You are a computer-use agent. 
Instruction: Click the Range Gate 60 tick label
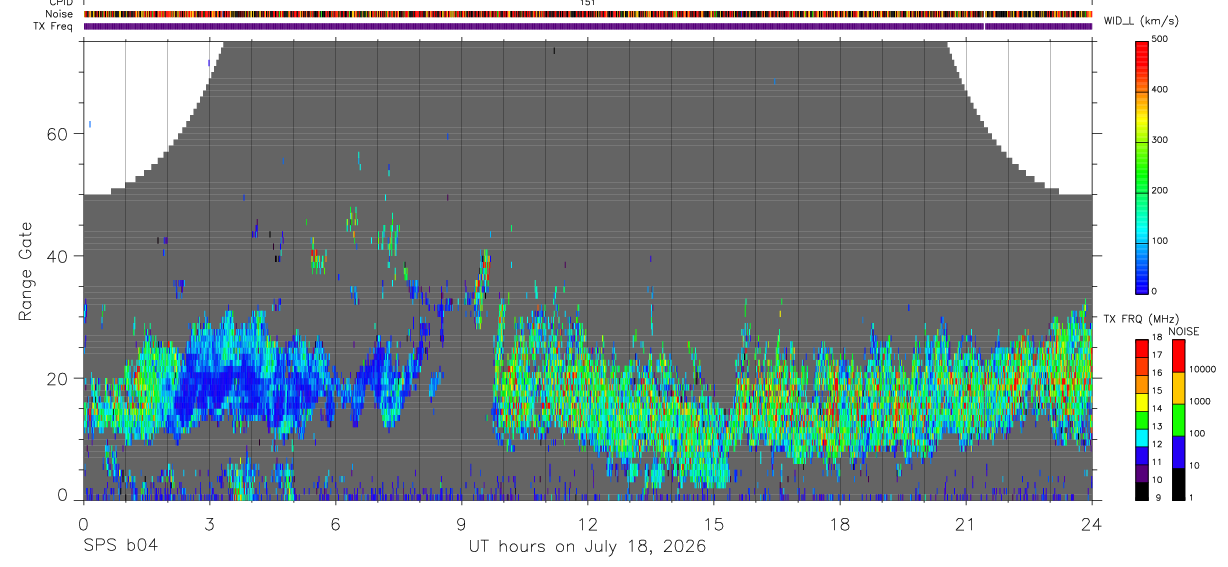[58, 134]
